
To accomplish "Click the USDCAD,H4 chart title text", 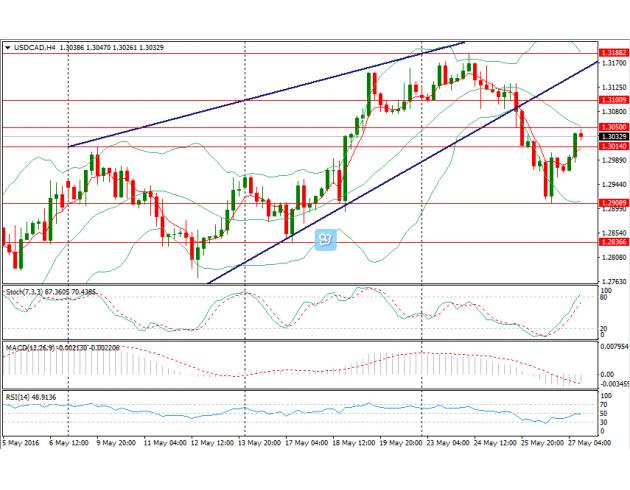I will point(32,47).
